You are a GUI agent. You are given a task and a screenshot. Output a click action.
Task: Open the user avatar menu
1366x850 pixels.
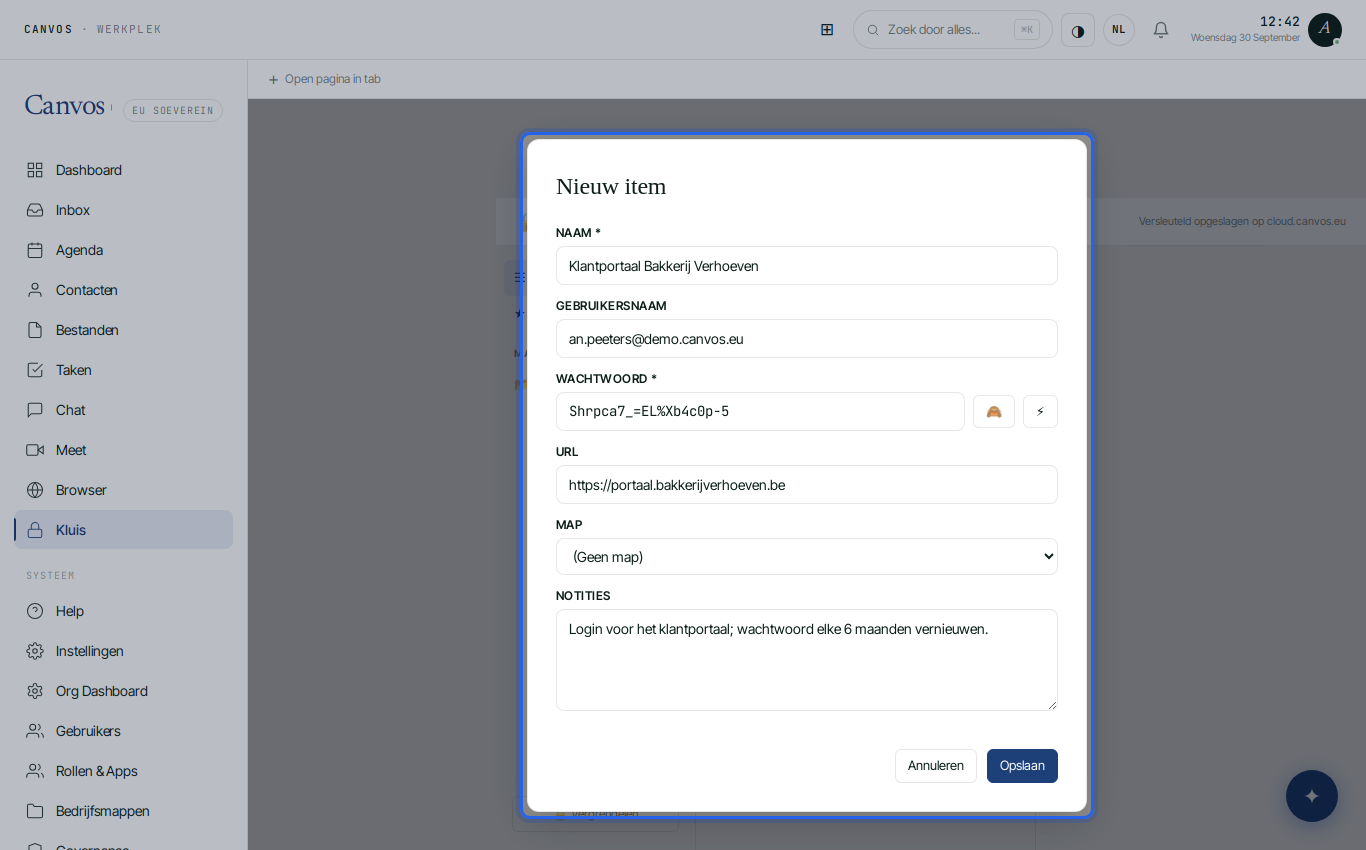(1325, 30)
